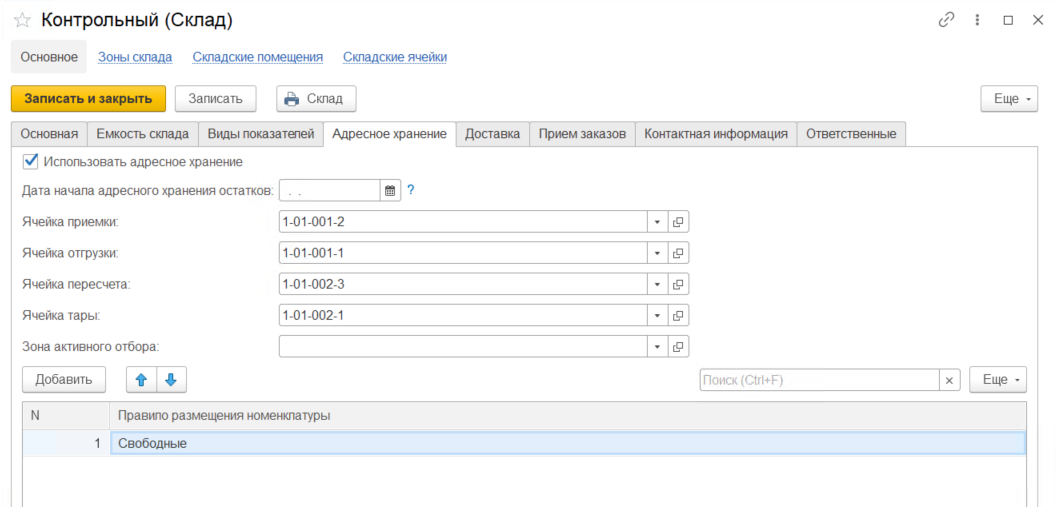Expand Ячейка отгрузки dropdown list
Image resolution: width=1056 pixels, height=507 pixels.
click(657, 253)
